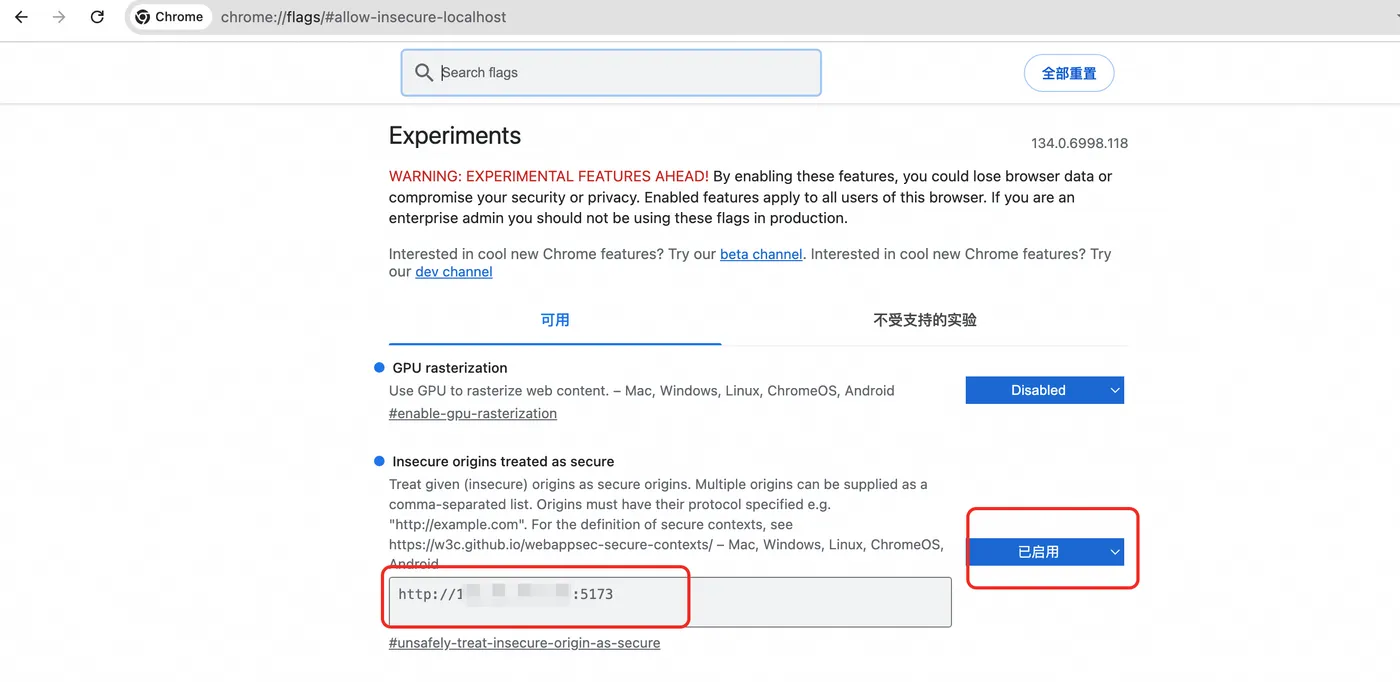Click the Chrome logo site chip
Viewport: 1400px width, 682px height.
click(x=169, y=17)
